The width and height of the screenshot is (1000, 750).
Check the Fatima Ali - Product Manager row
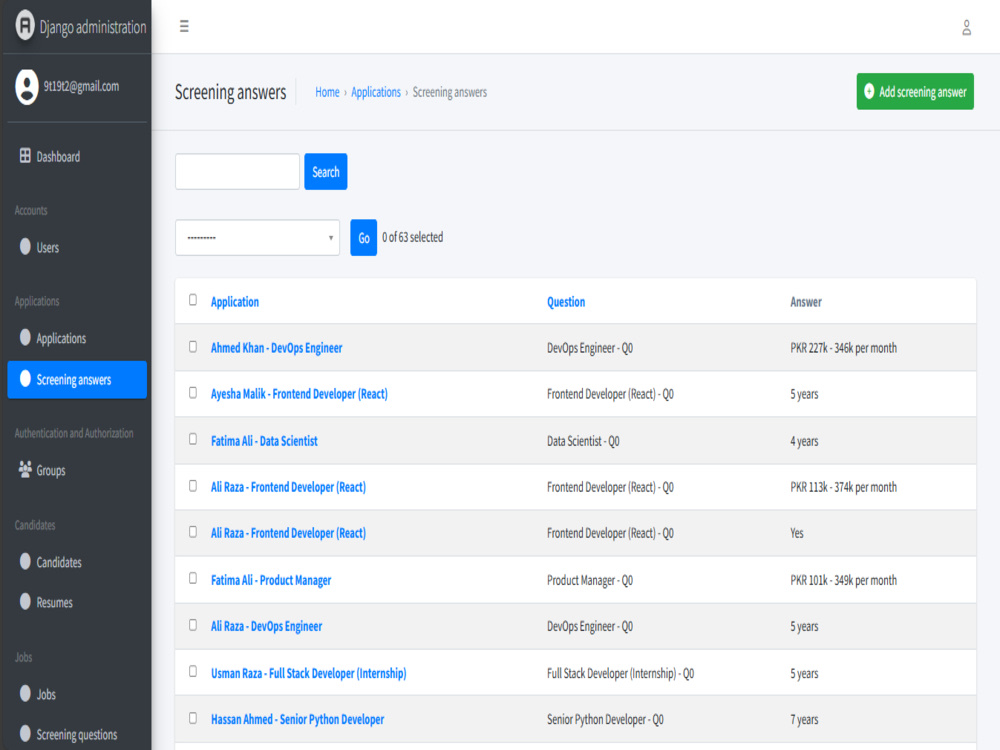point(193,578)
